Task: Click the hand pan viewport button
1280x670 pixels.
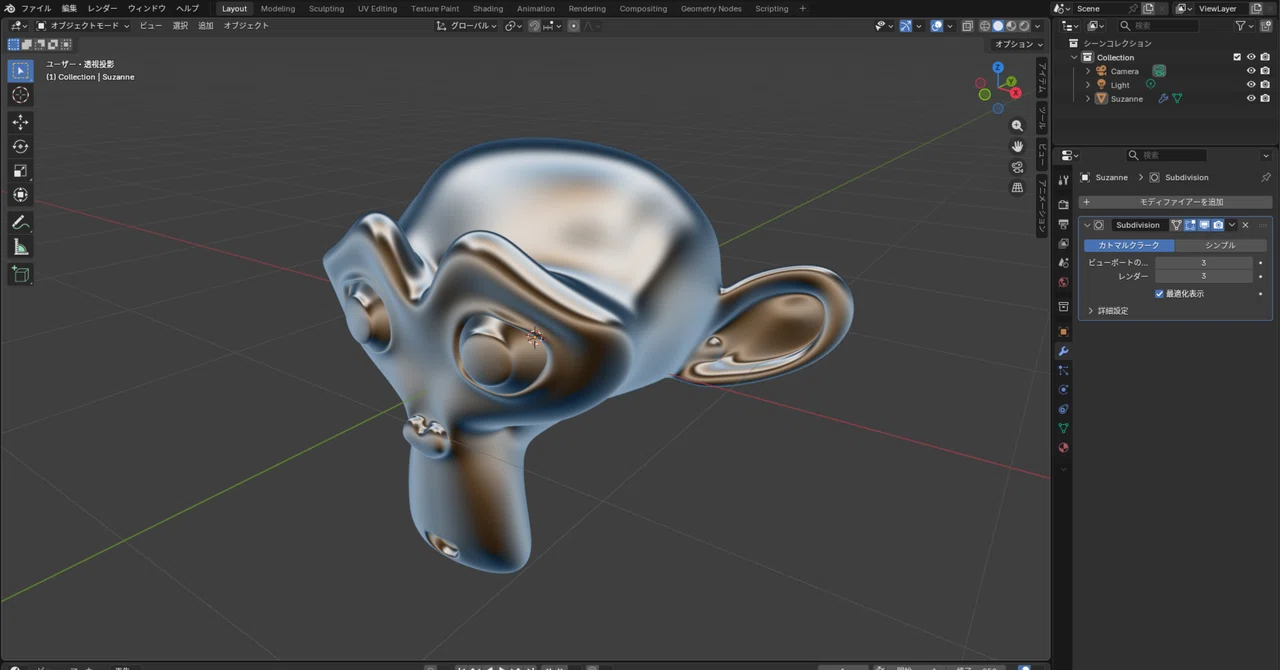Action: point(1017,146)
